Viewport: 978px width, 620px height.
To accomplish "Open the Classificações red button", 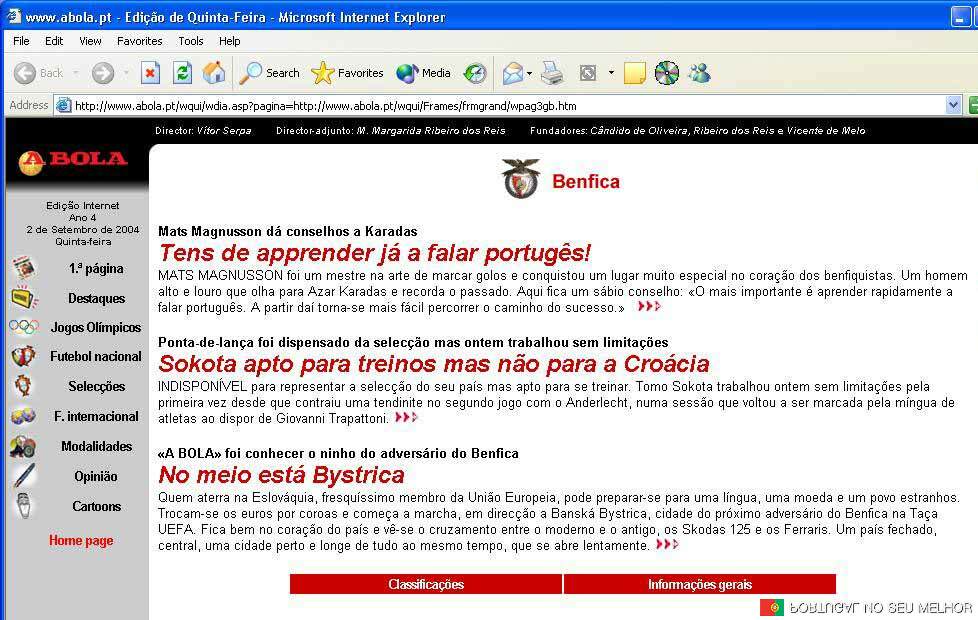I will [426, 584].
